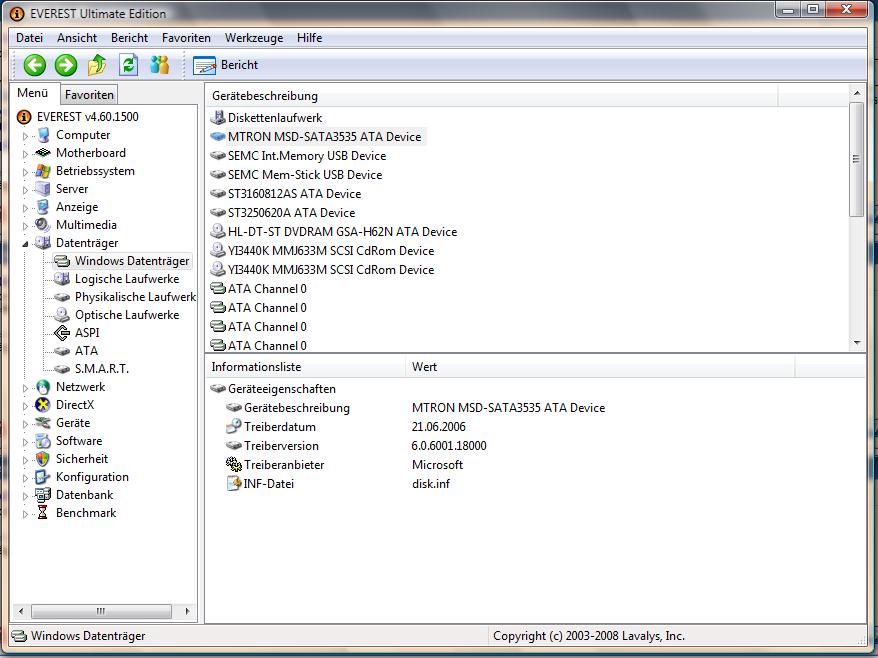
Task: Click the Server icon in tree
Action: (x=43, y=189)
